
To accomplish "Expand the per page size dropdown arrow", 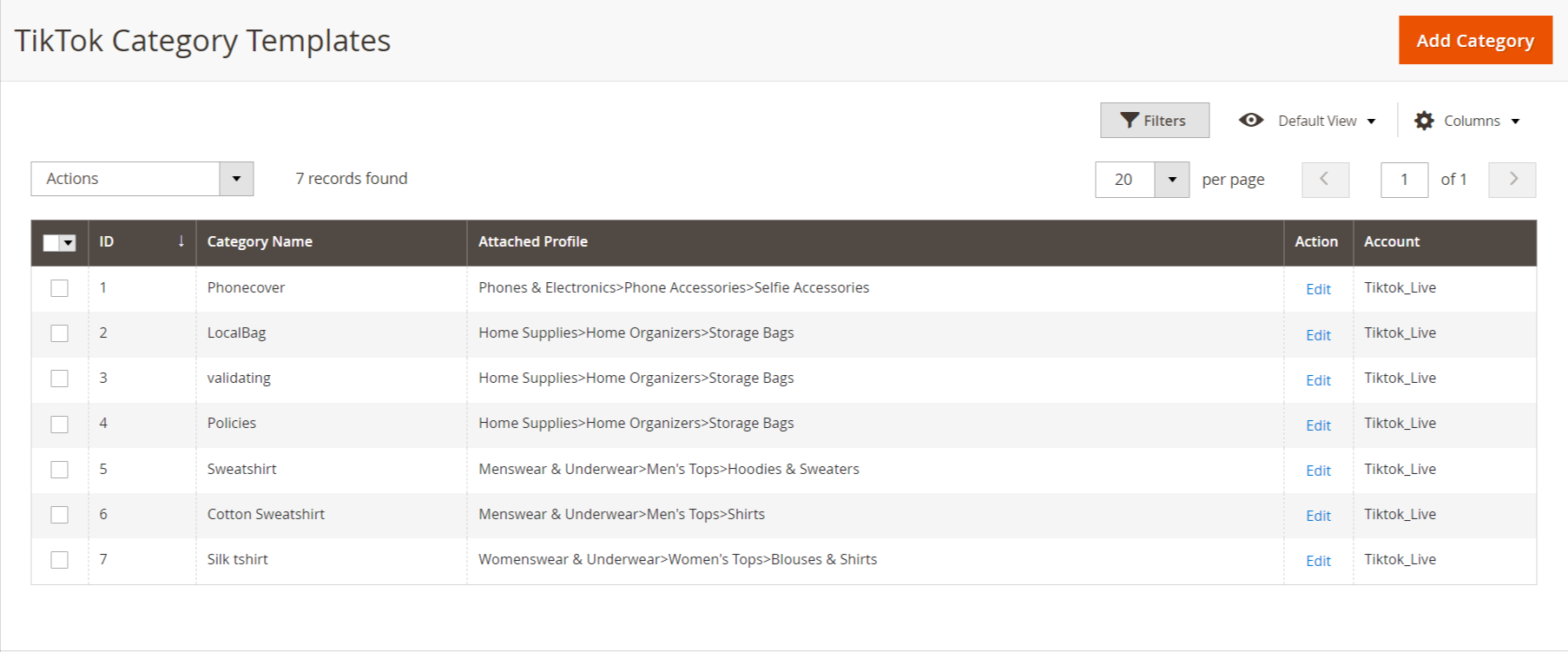I will (x=1171, y=180).
